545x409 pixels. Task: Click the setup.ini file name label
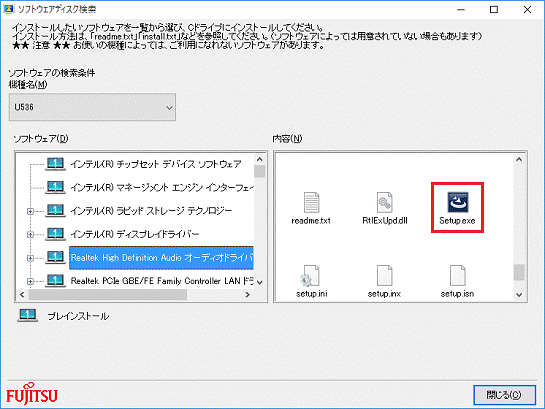(x=312, y=294)
